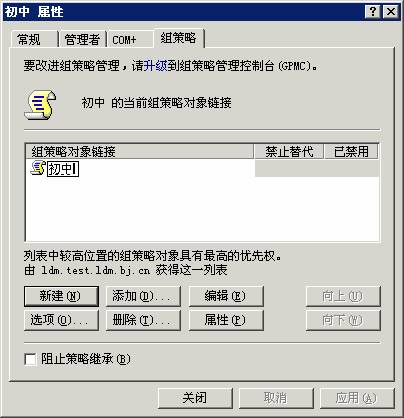Select the 组策略 tab
404x418 pixels.
[179, 38]
